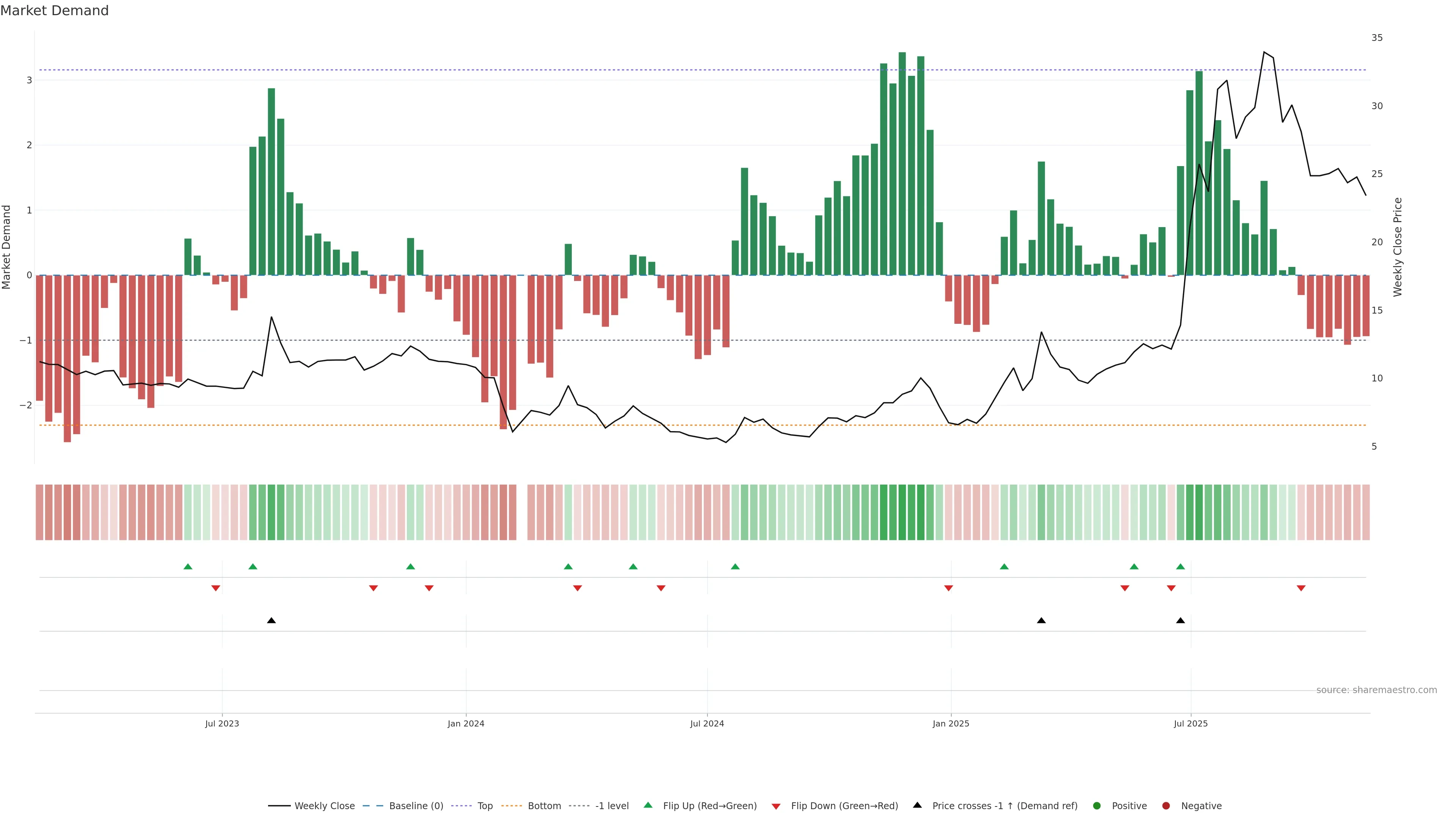Toggle the Top dotted line legend entry
Image resolution: width=1456 pixels, height=819 pixels.
click(485, 806)
